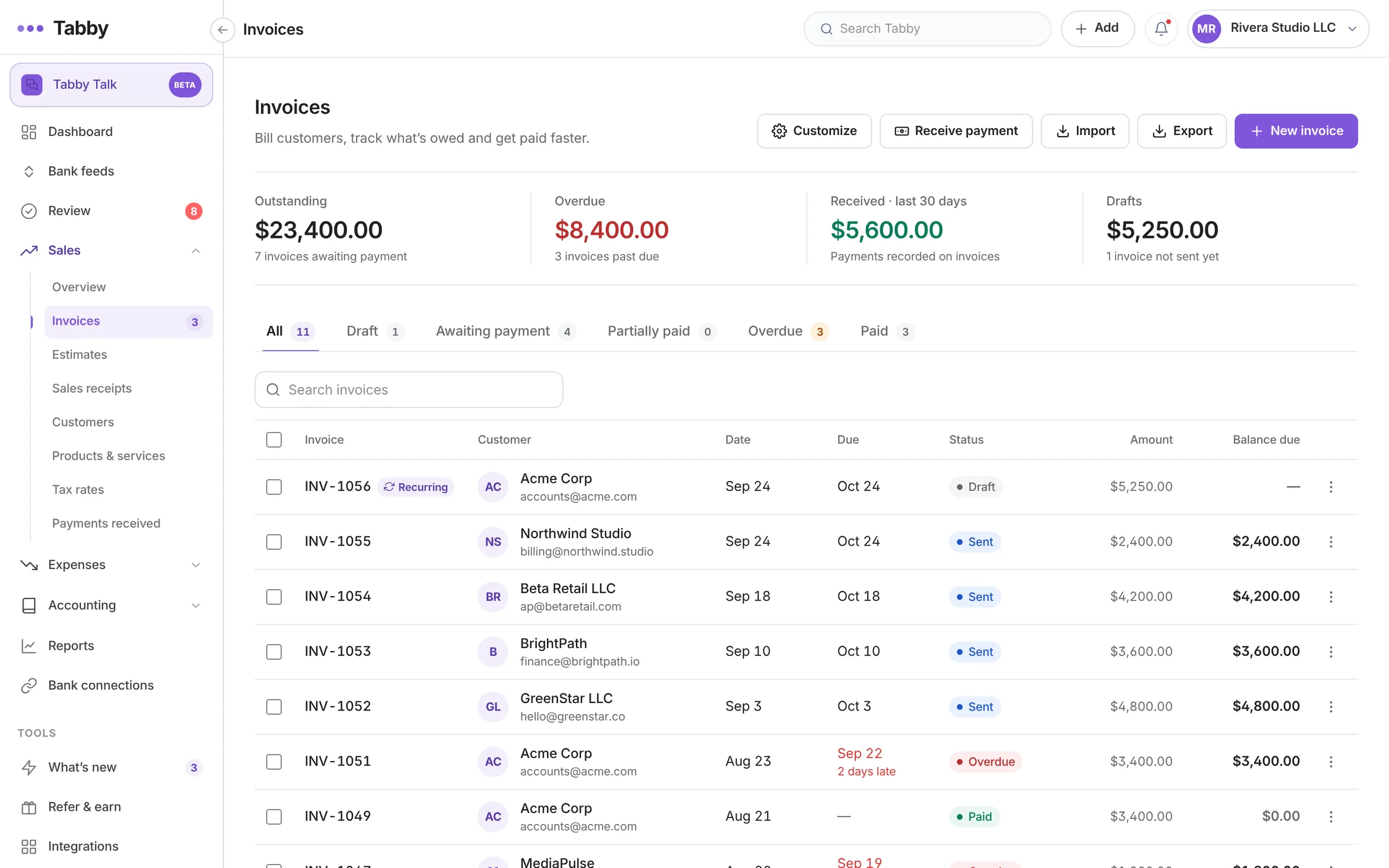
Task: Open Estimates under Sales
Action: (x=128, y=355)
